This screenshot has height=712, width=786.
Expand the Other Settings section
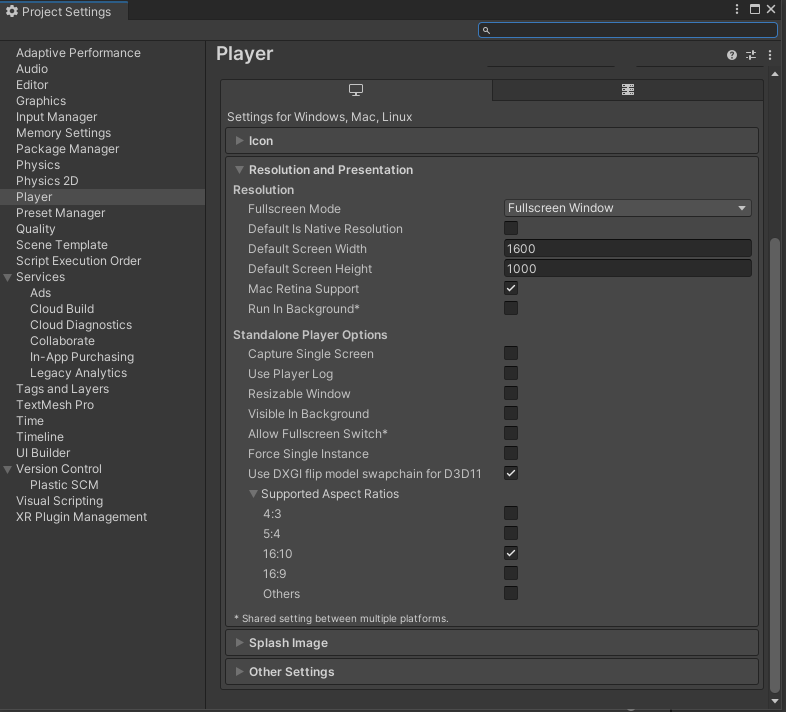(291, 672)
